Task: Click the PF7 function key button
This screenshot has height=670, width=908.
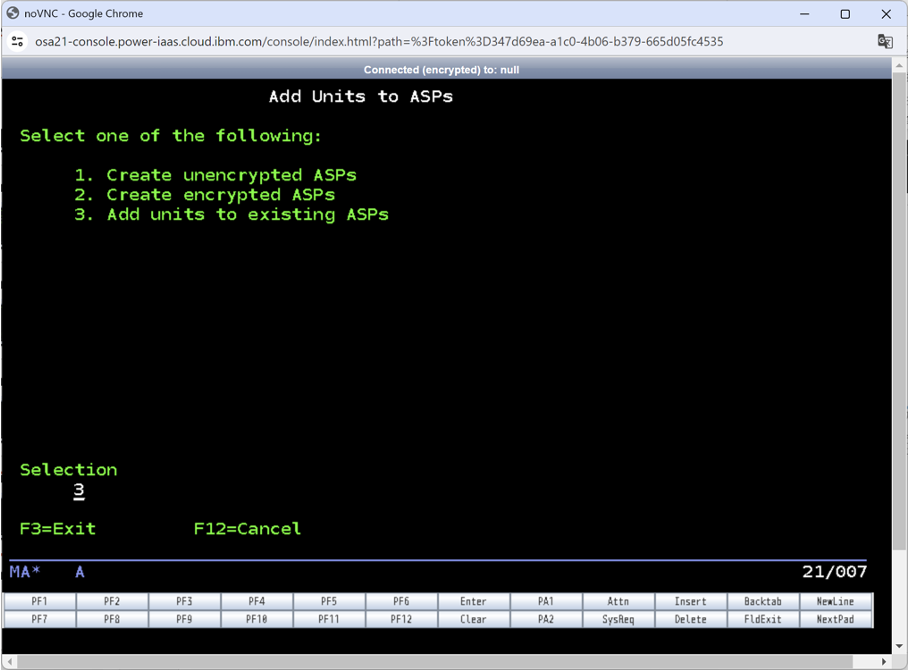Action: (x=39, y=619)
